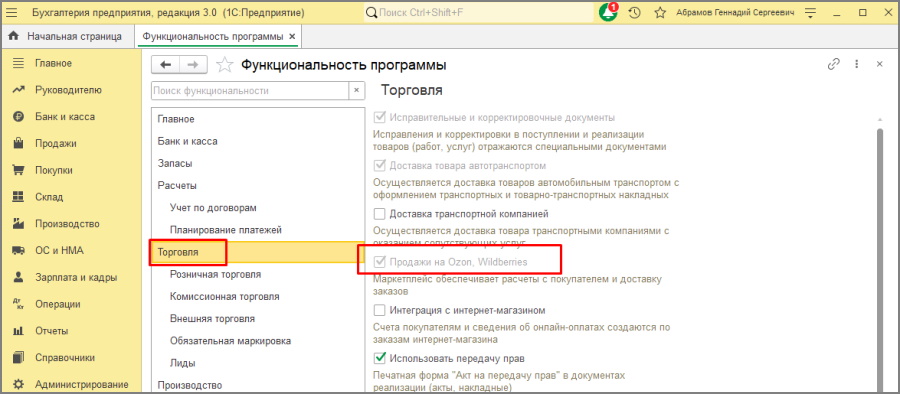Open service settings menu icon
900x394 pixels.
tap(810, 12)
